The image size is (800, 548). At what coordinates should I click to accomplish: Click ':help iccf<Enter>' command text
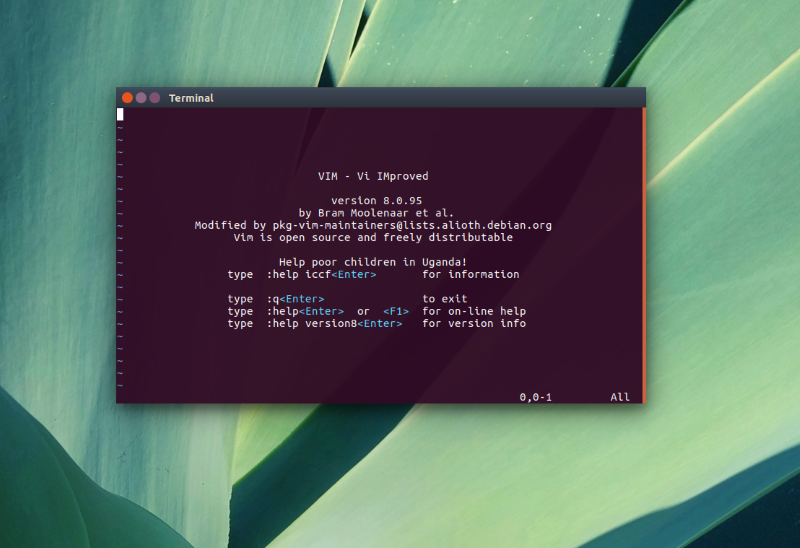coord(321,275)
